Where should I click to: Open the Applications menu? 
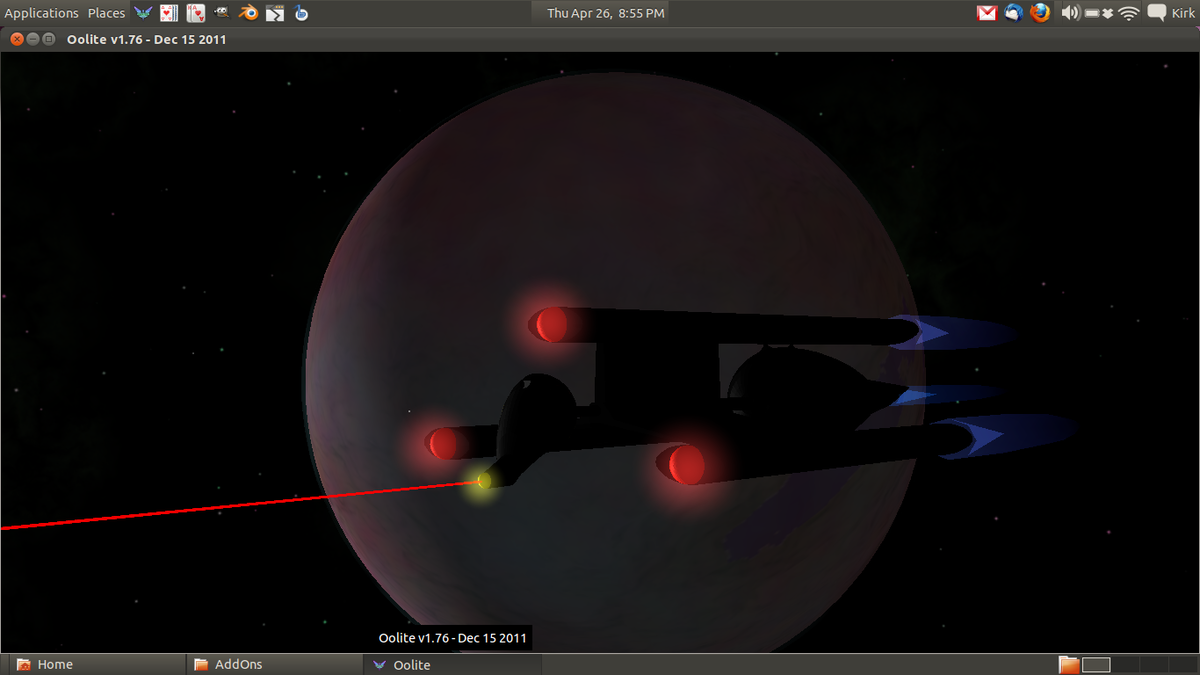tap(41, 13)
